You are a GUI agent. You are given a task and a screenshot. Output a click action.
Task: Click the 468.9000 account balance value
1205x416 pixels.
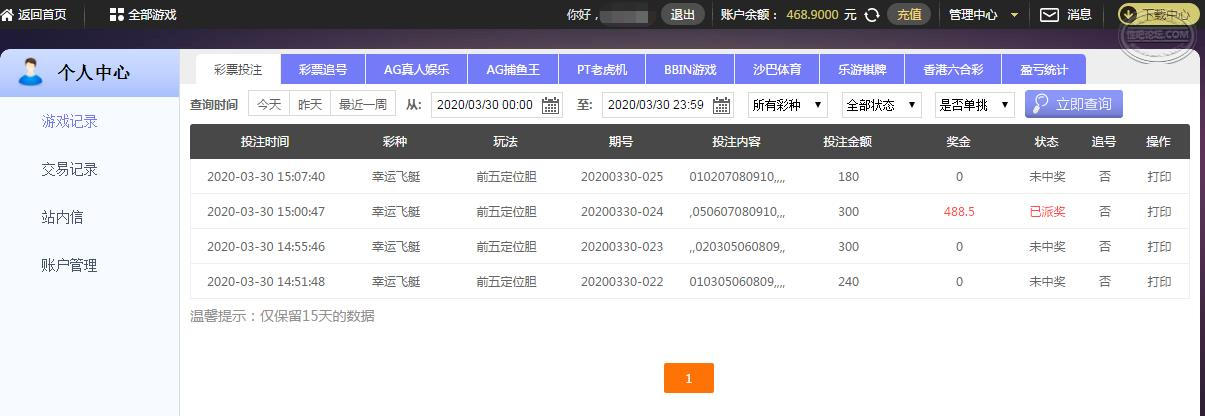(812, 15)
